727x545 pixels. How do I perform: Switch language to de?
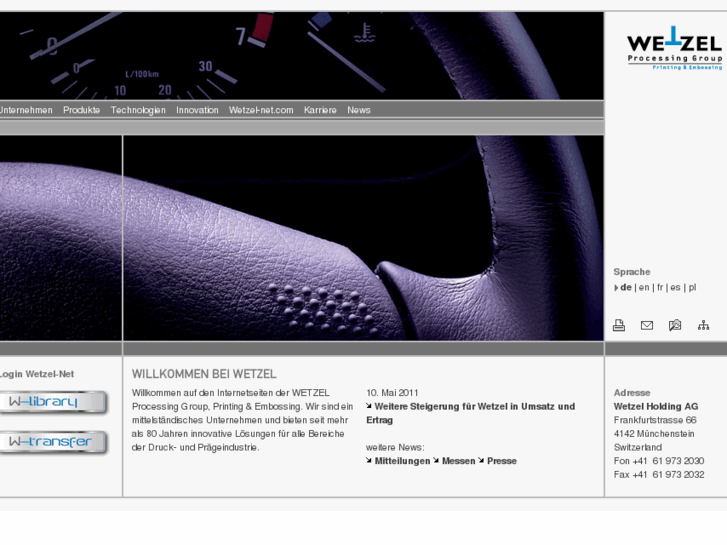click(626, 288)
